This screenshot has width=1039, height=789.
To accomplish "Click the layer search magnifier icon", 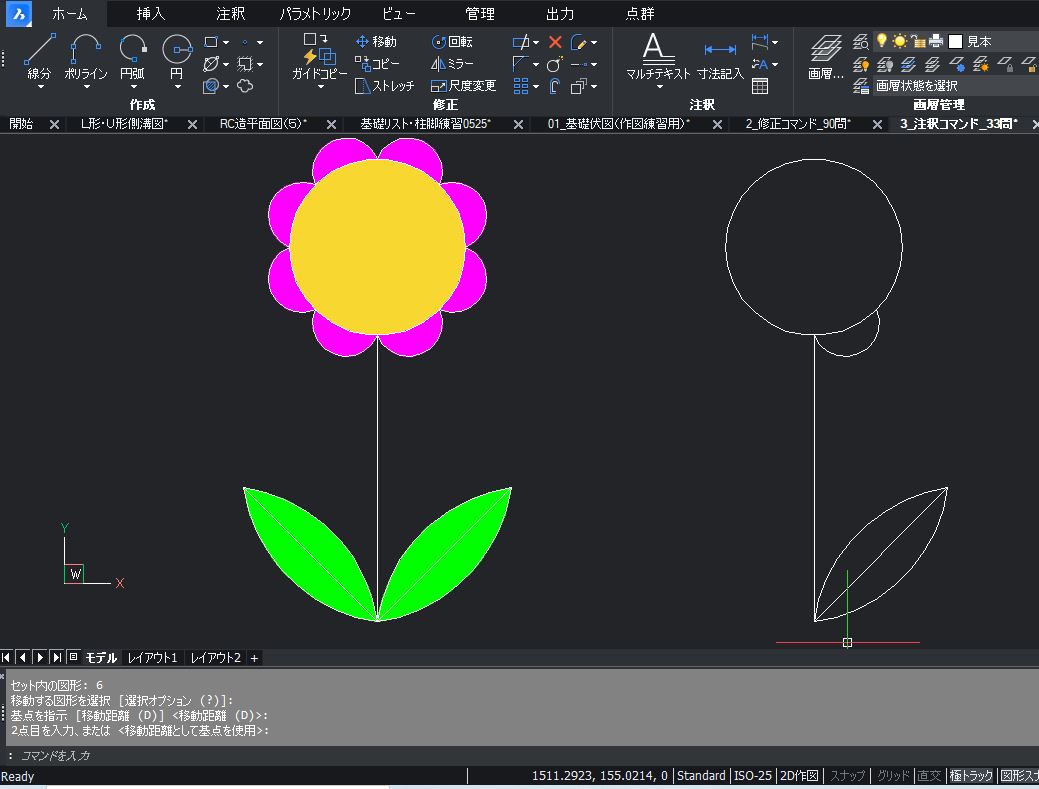I will 861,42.
